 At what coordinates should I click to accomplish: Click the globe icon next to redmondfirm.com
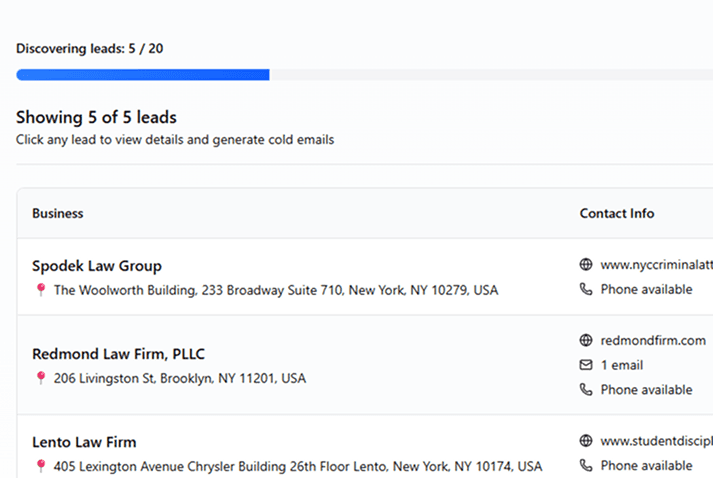click(x=586, y=341)
